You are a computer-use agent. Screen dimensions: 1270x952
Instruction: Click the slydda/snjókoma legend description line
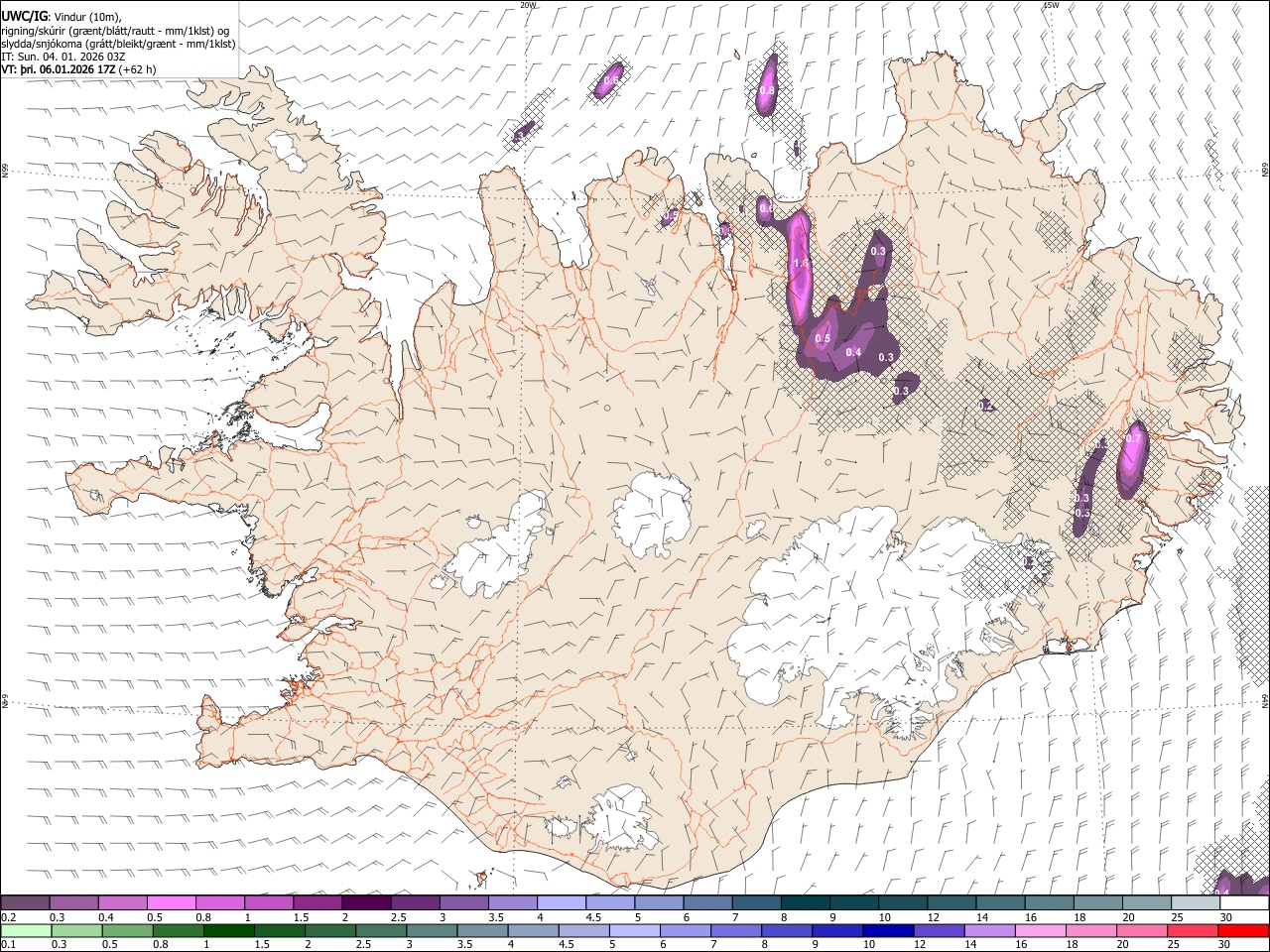(118, 44)
